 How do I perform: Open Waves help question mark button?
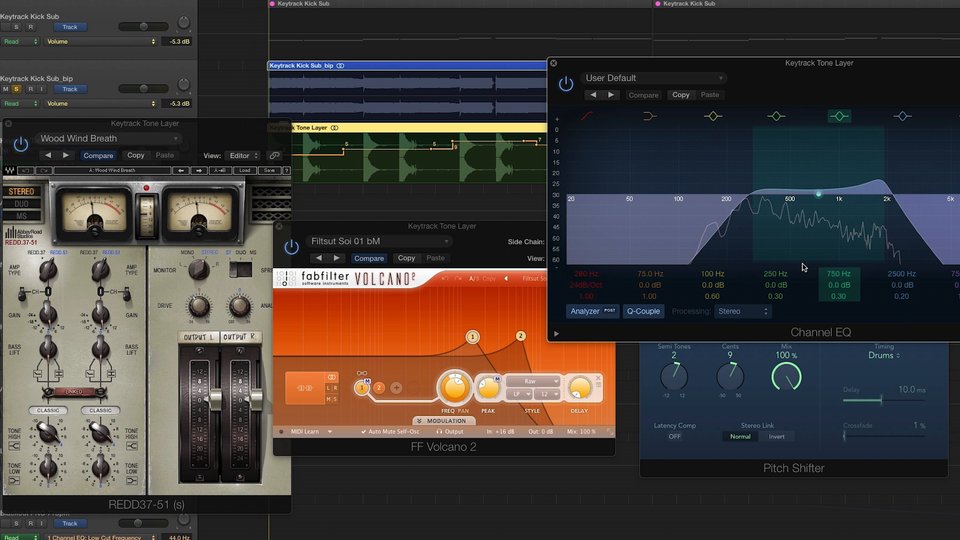pyautogui.click(x=287, y=170)
